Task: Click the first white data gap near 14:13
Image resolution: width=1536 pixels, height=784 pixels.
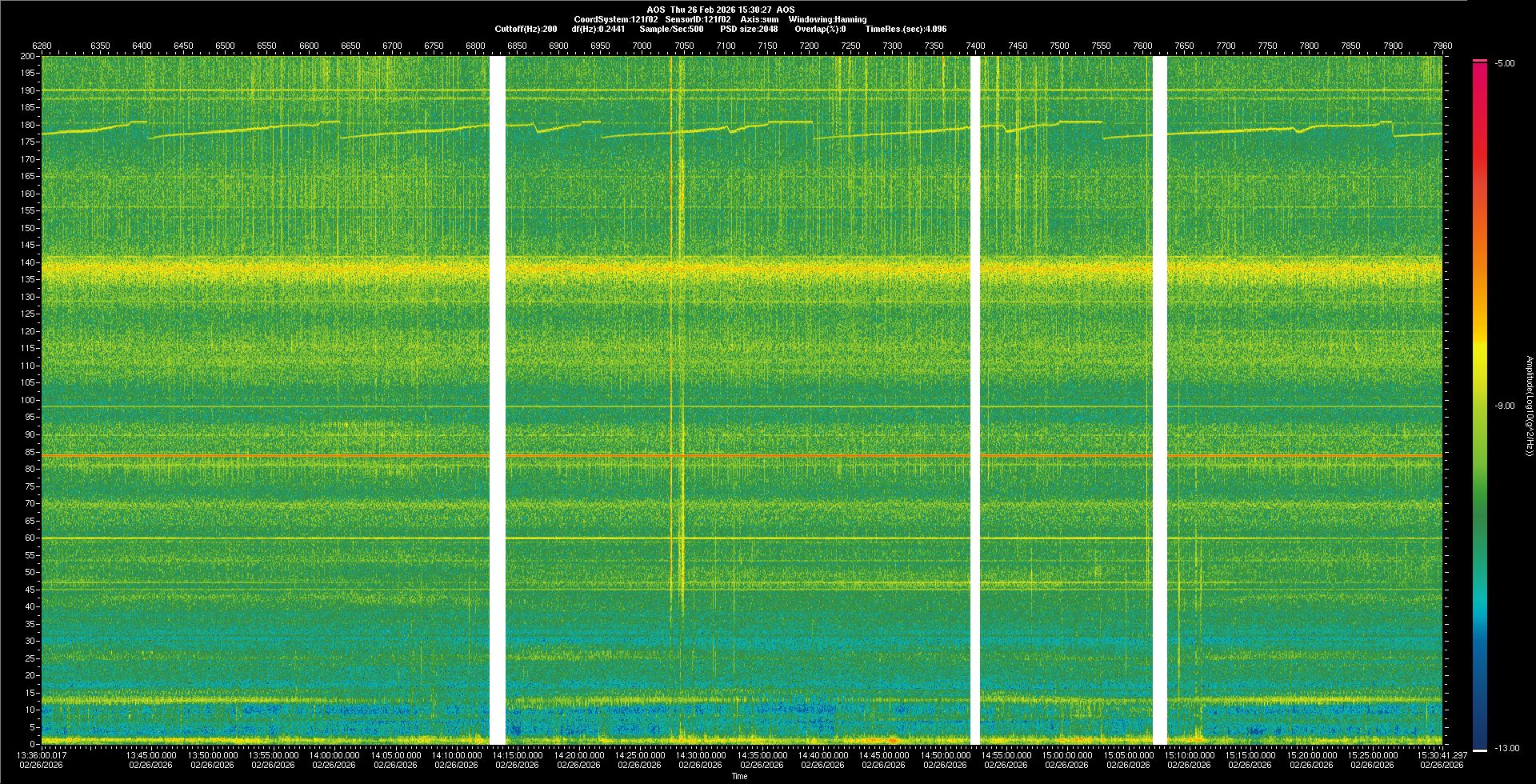Action: pos(497,400)
